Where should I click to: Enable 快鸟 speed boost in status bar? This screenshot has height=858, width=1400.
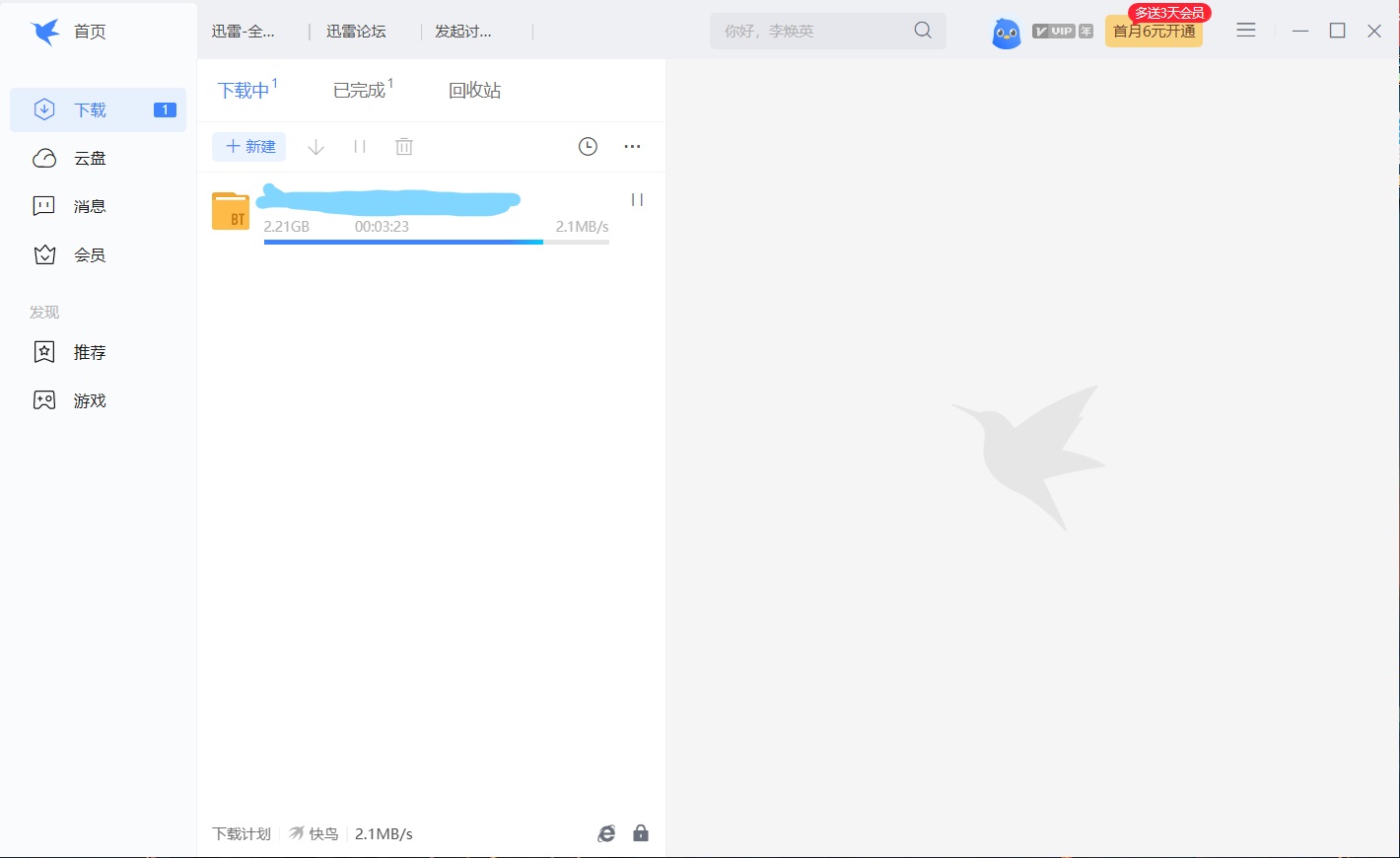(x=314, y=832)
